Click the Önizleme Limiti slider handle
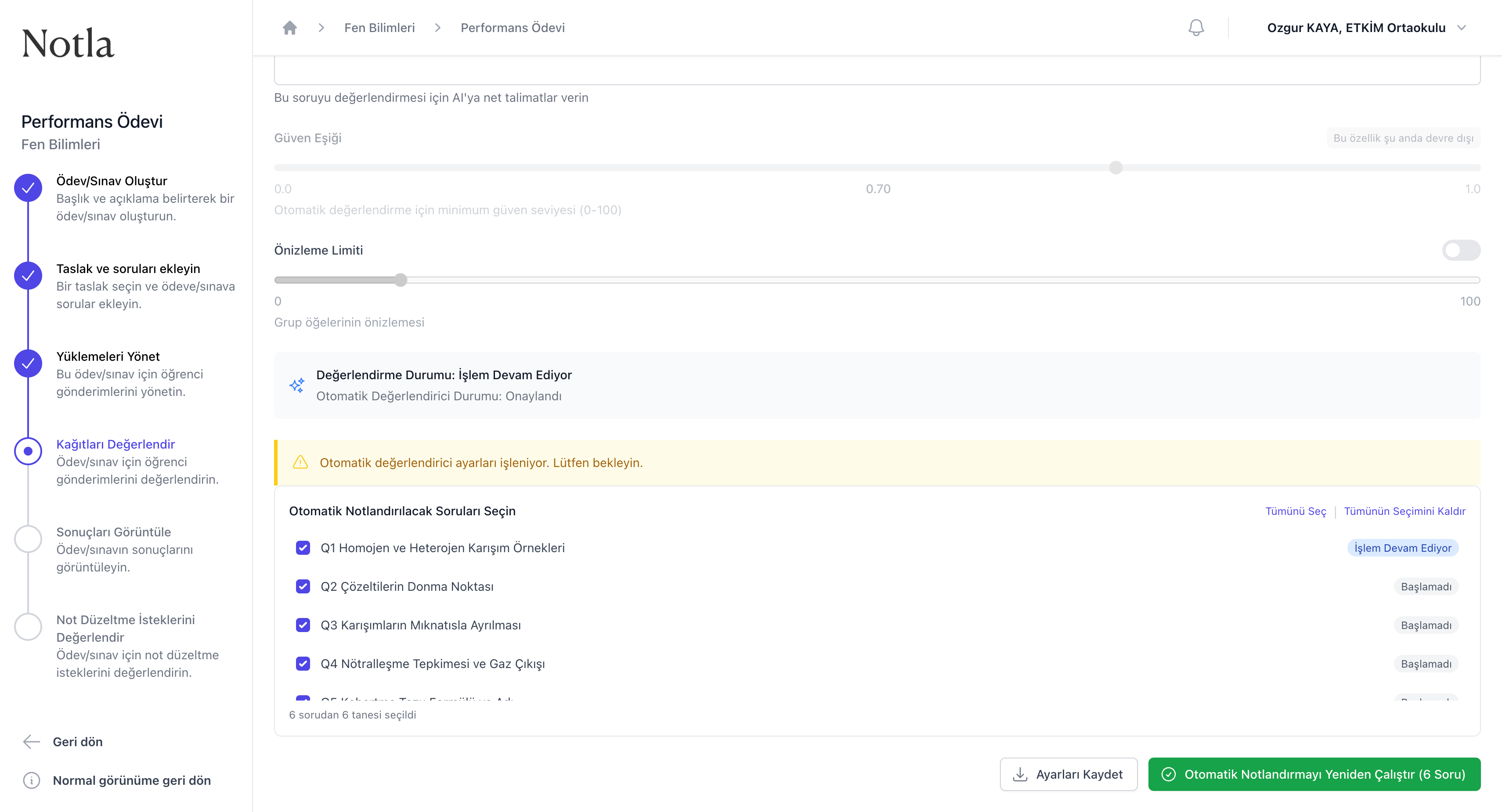Viewport: 1502px width, 812px height. [x=401, y=280]
